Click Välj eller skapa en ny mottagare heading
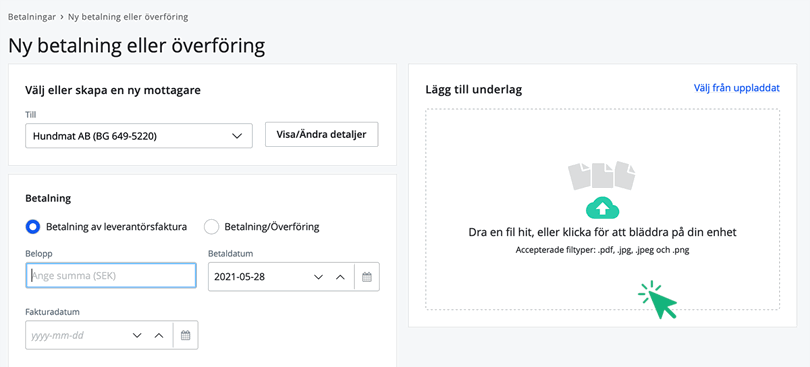810x367 pixels. [x=113, y=90]
